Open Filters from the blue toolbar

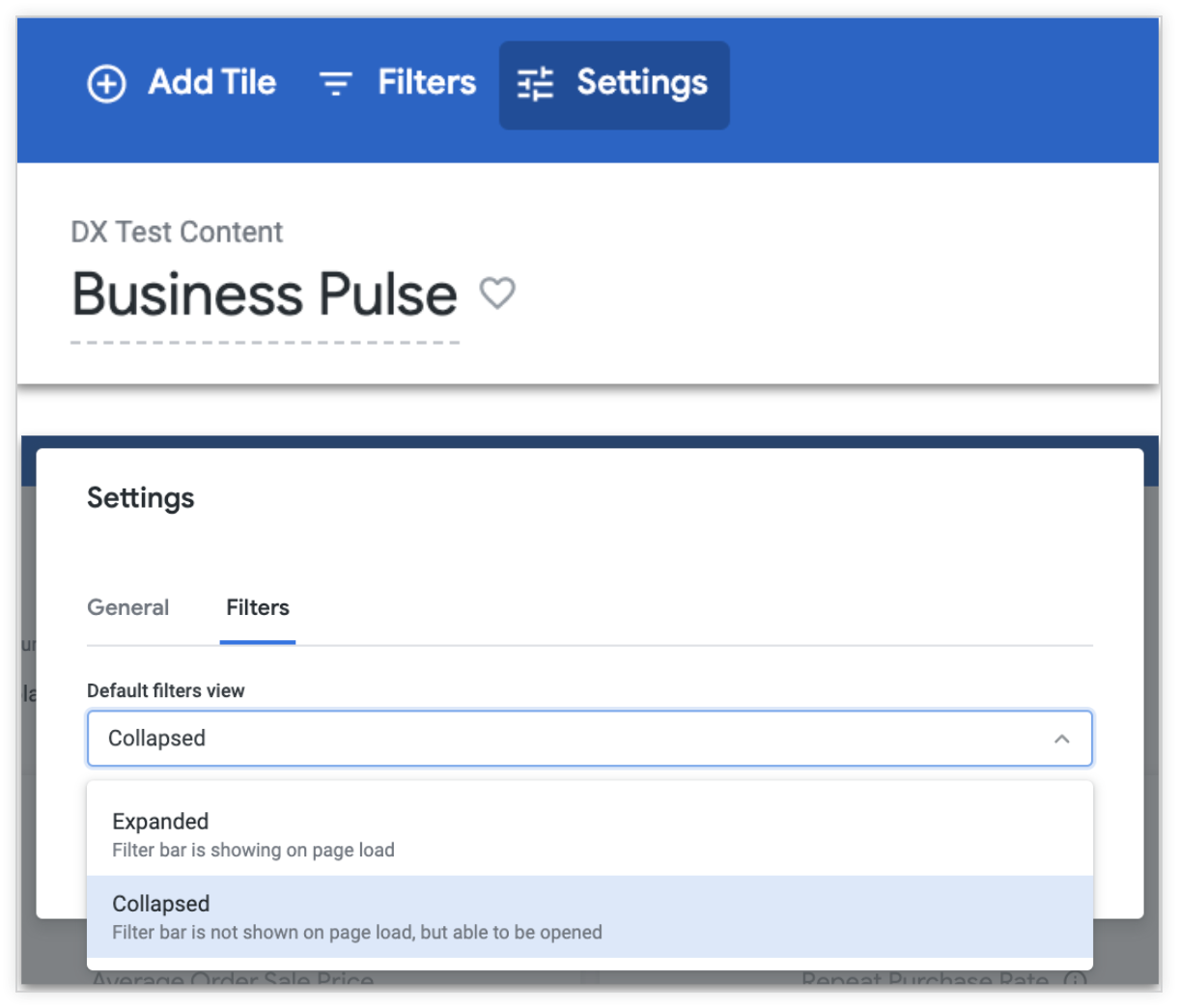426,83
